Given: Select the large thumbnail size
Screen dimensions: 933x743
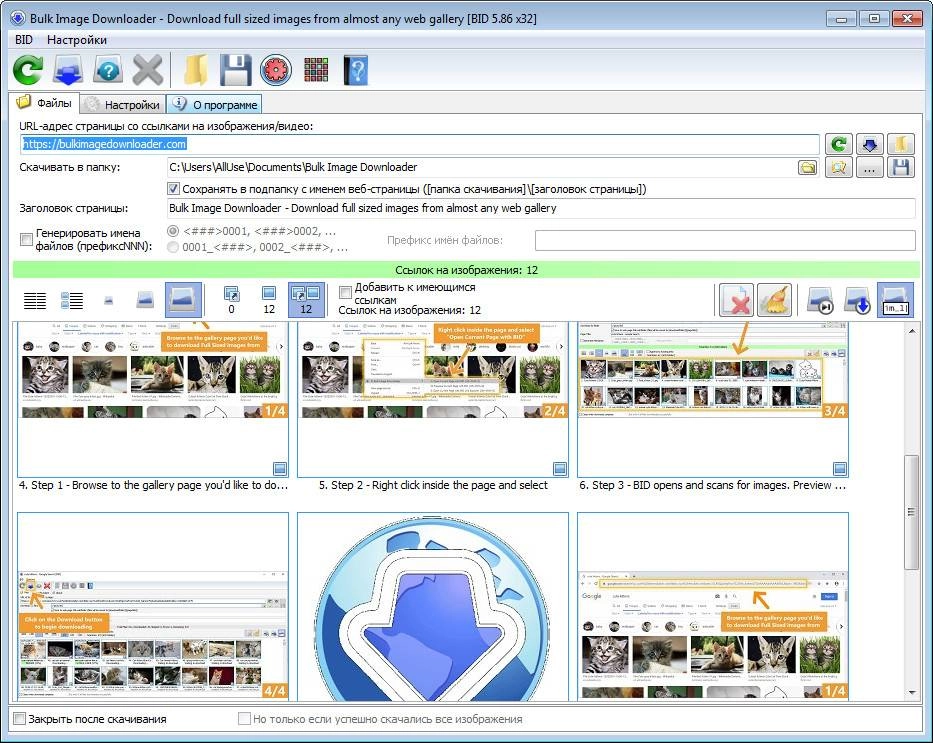Looking at the screenshot, I should pyautogui.click(x=183, y=299).
